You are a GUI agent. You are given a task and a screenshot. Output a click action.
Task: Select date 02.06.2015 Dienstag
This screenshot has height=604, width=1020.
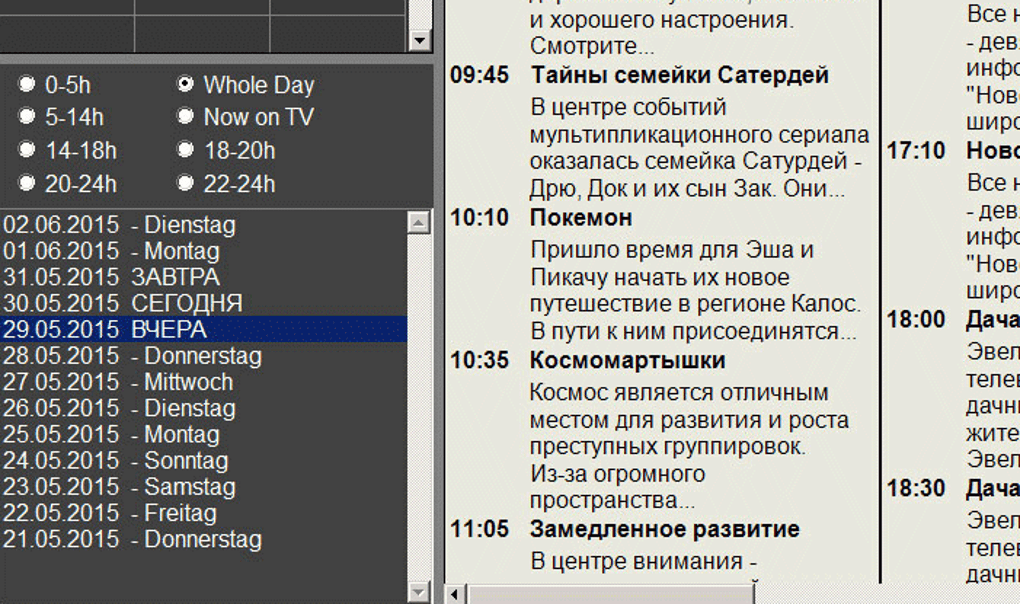(x=204, y=225)
